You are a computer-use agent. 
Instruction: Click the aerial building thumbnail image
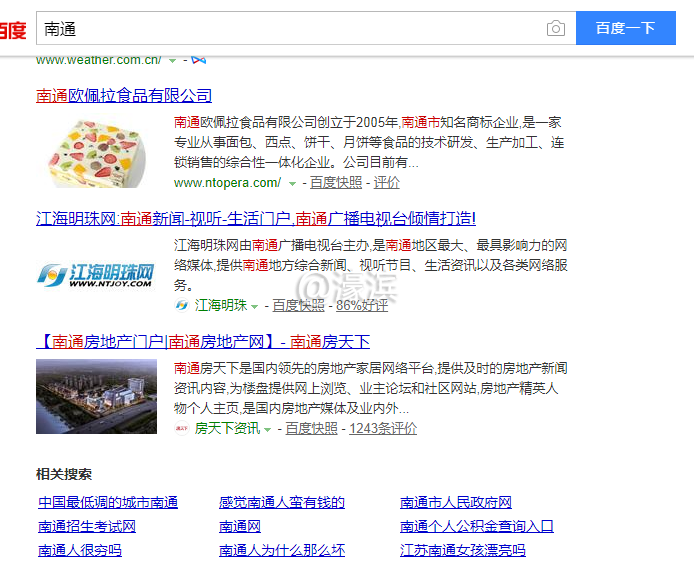[x=96, y=396]
